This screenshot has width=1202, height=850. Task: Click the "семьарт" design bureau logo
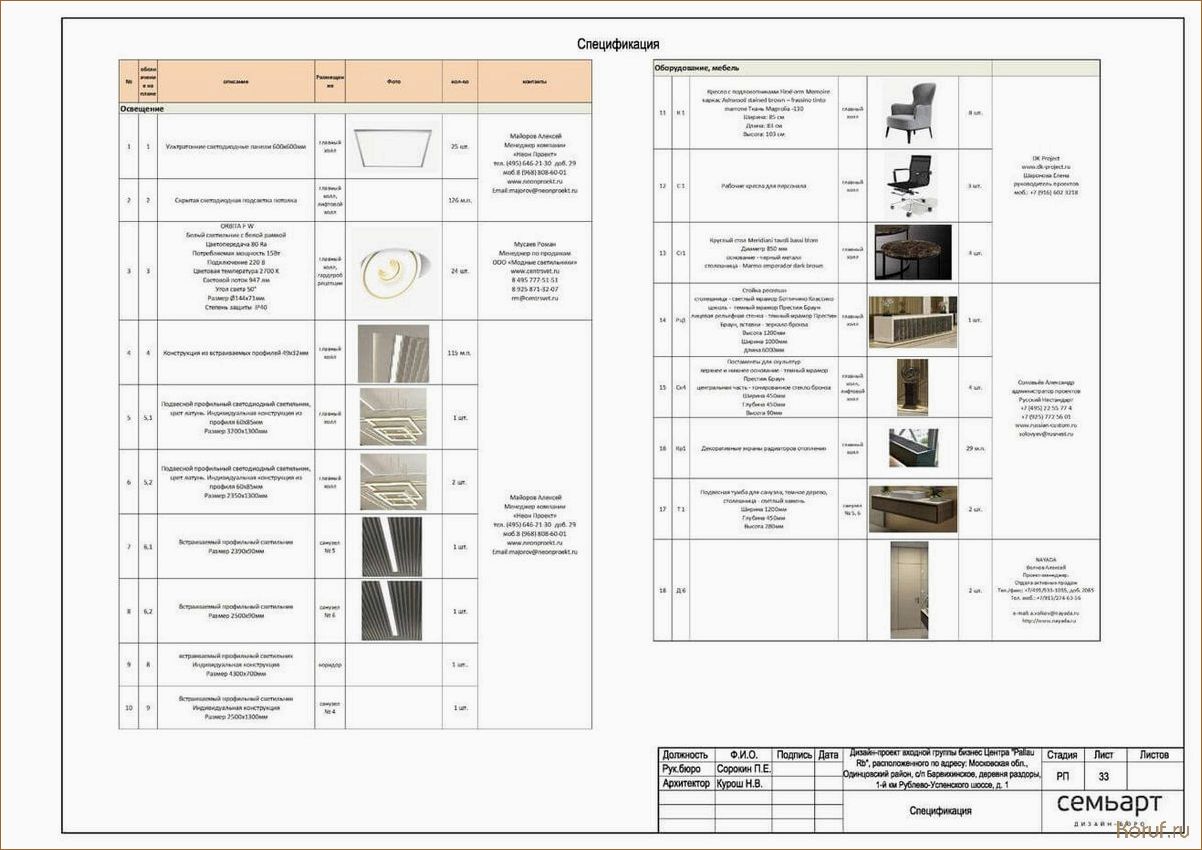(x=1110, y=808)
